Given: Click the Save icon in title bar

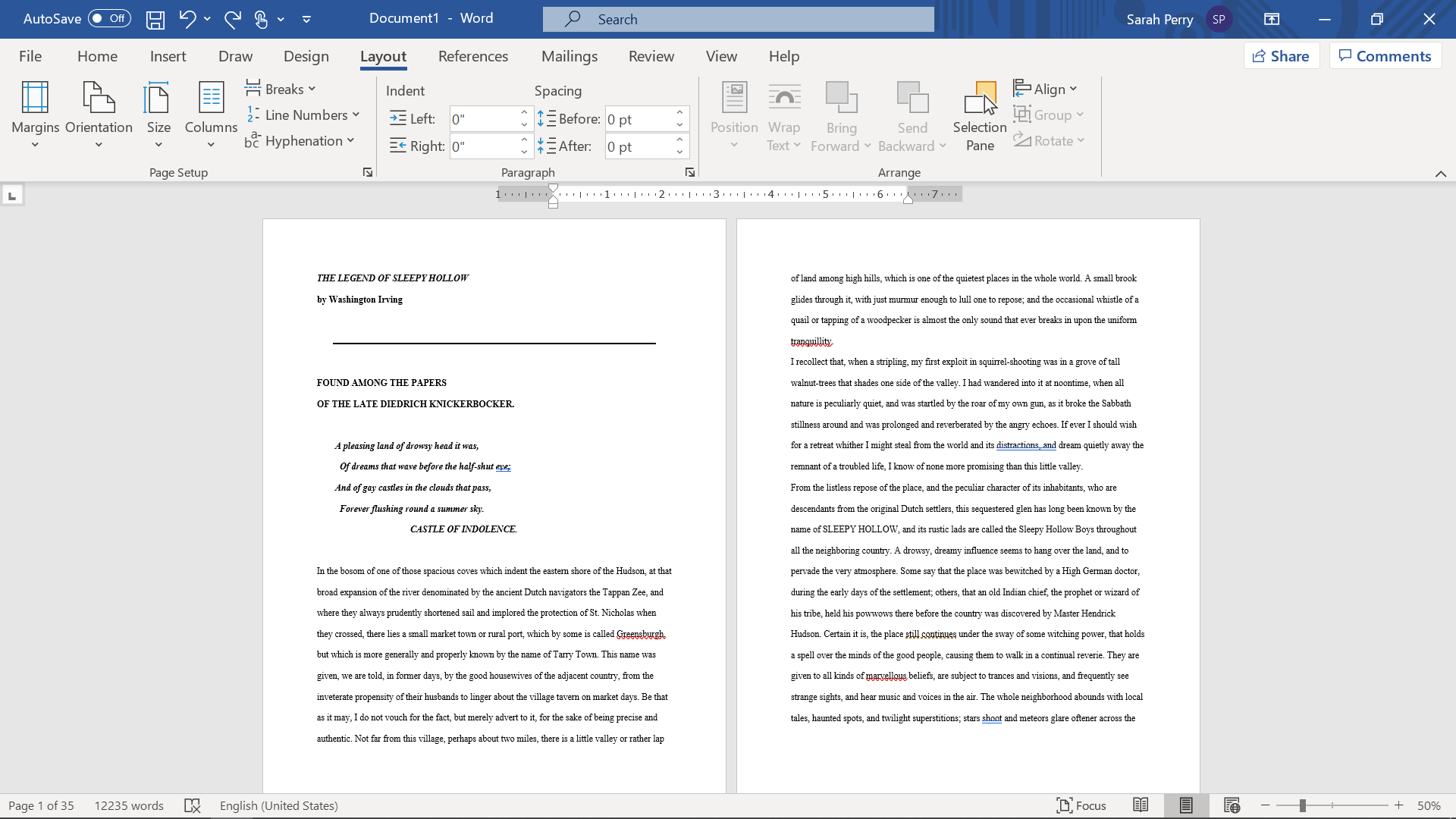Looking at the screenshot, I should point(155,20).
